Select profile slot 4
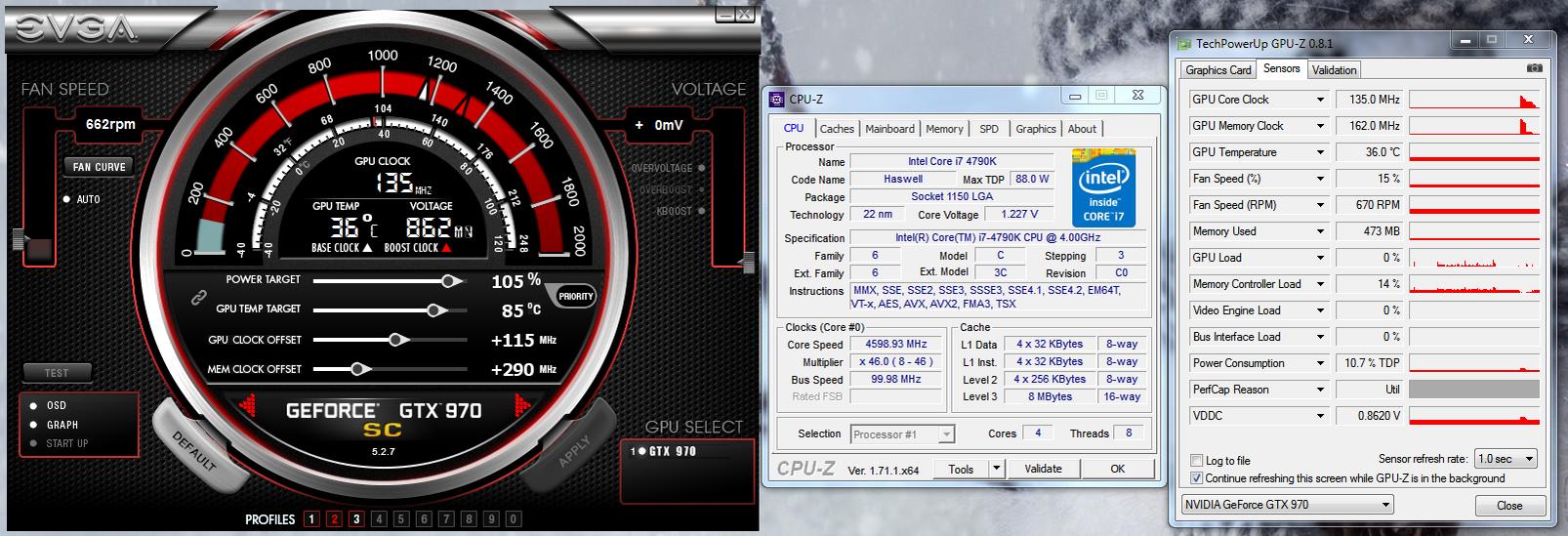Screen dimensions: 1568x536 pyautogui.click(x=379, y=519)
